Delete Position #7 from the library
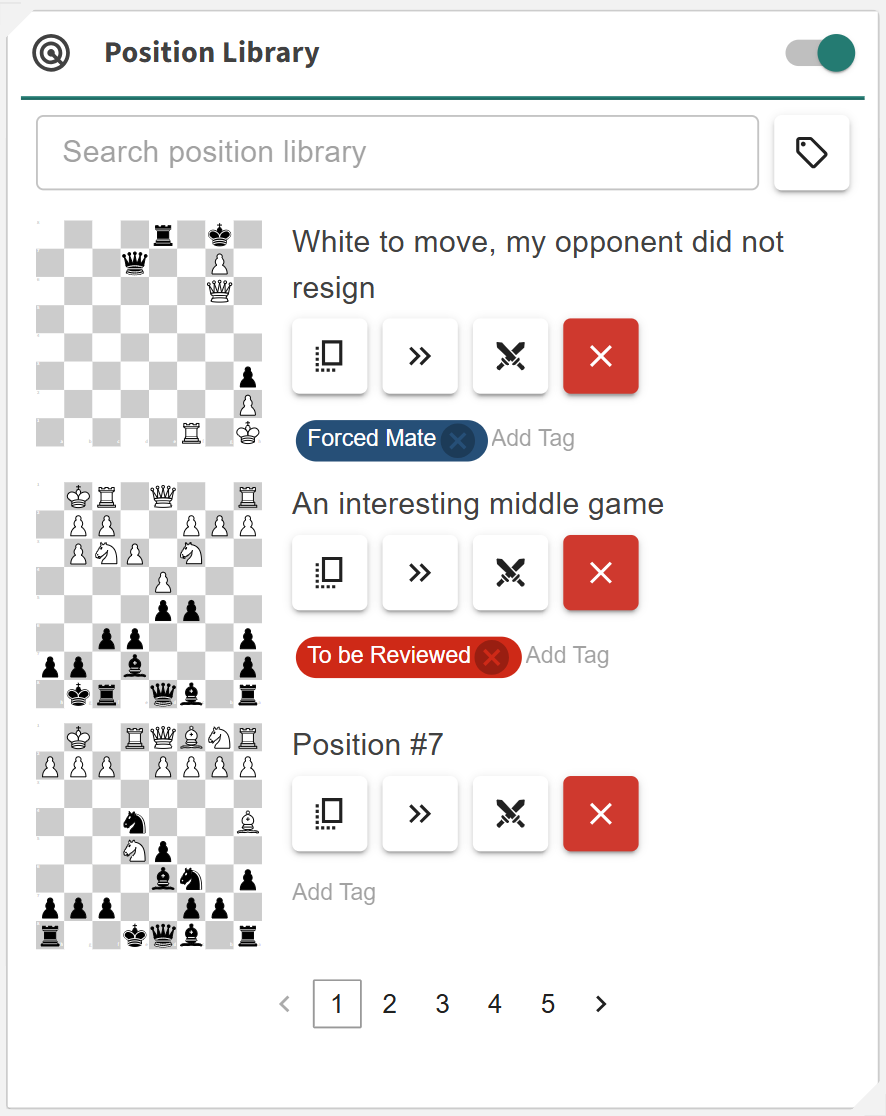 (600, 814)
